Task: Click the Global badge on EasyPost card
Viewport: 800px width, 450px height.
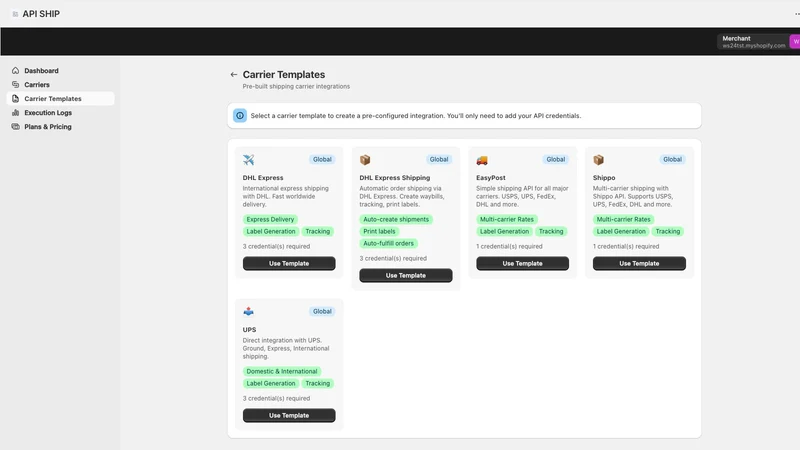Action: [x=556, y=159]
